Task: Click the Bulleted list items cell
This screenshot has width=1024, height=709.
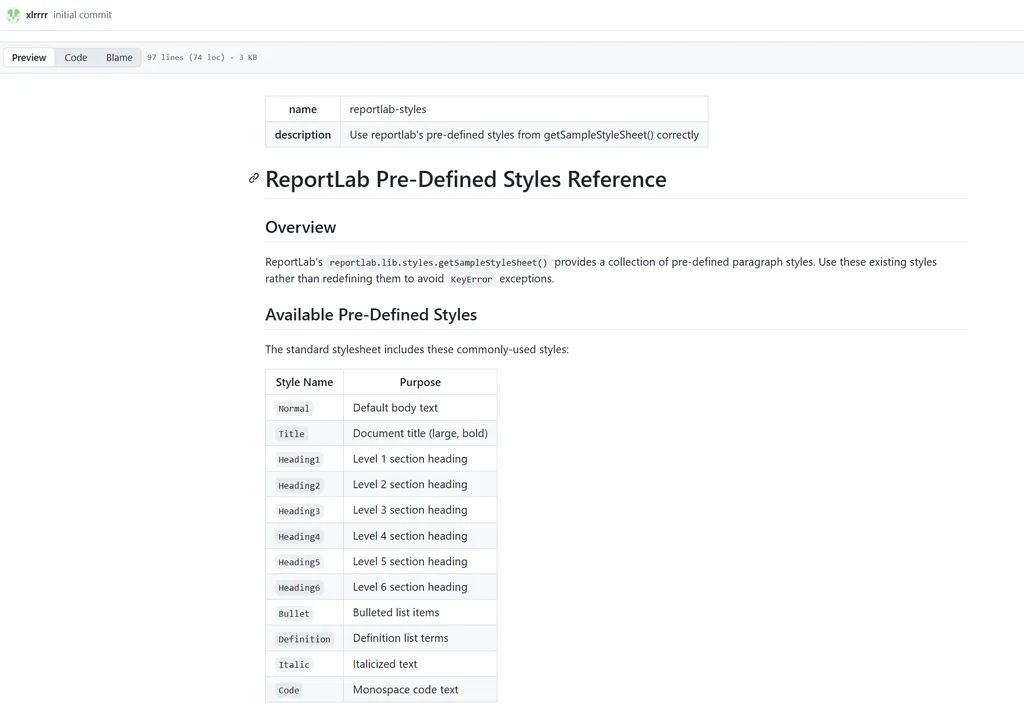Action: pos(420,613)
